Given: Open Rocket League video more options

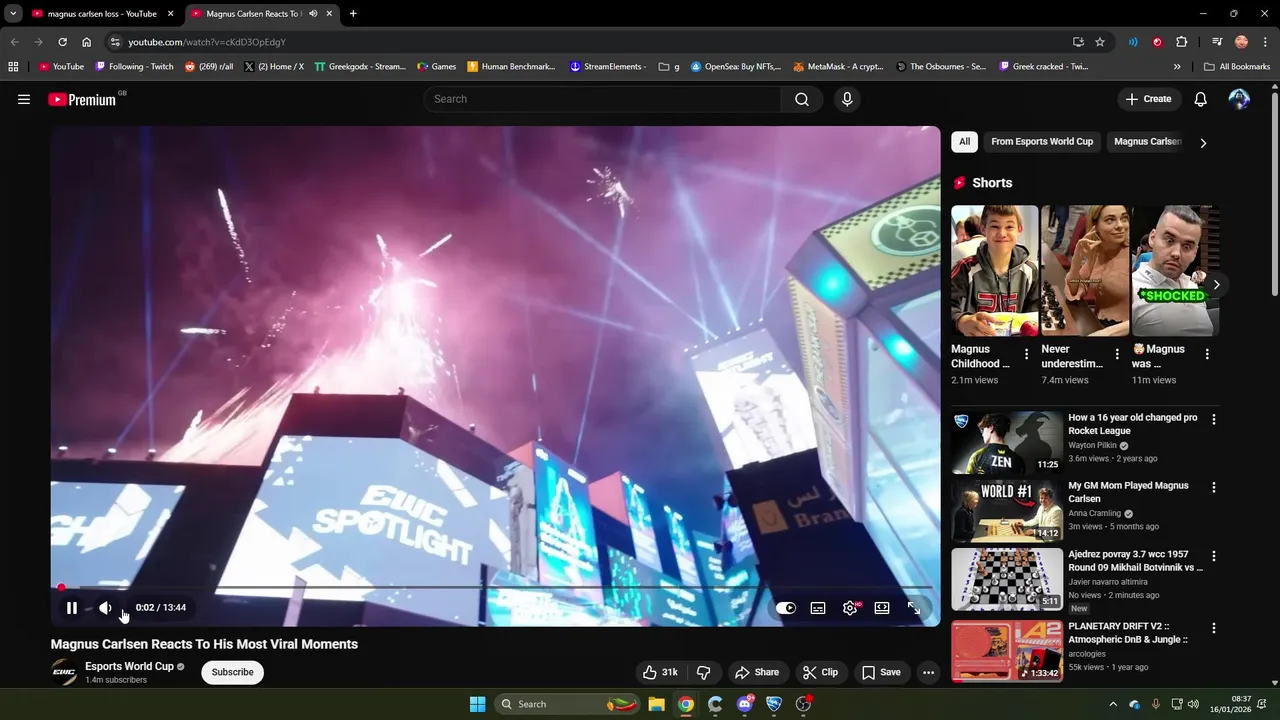Looking at the screenshot, I should (1214, 419).
